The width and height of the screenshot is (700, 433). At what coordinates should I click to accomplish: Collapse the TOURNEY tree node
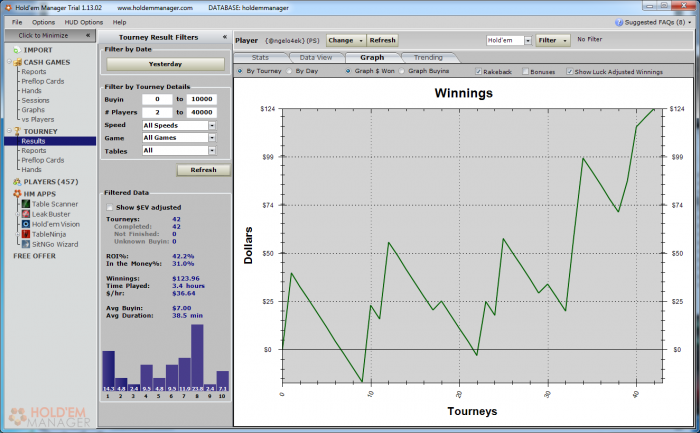point(9,130)
